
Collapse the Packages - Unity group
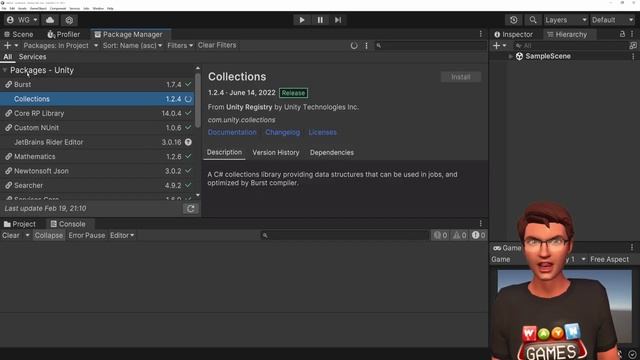[4, 70]
